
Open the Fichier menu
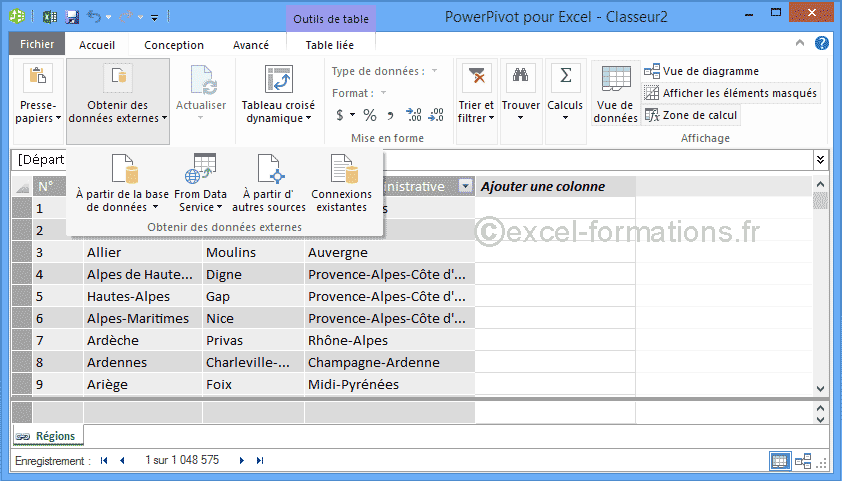point(37,44)
